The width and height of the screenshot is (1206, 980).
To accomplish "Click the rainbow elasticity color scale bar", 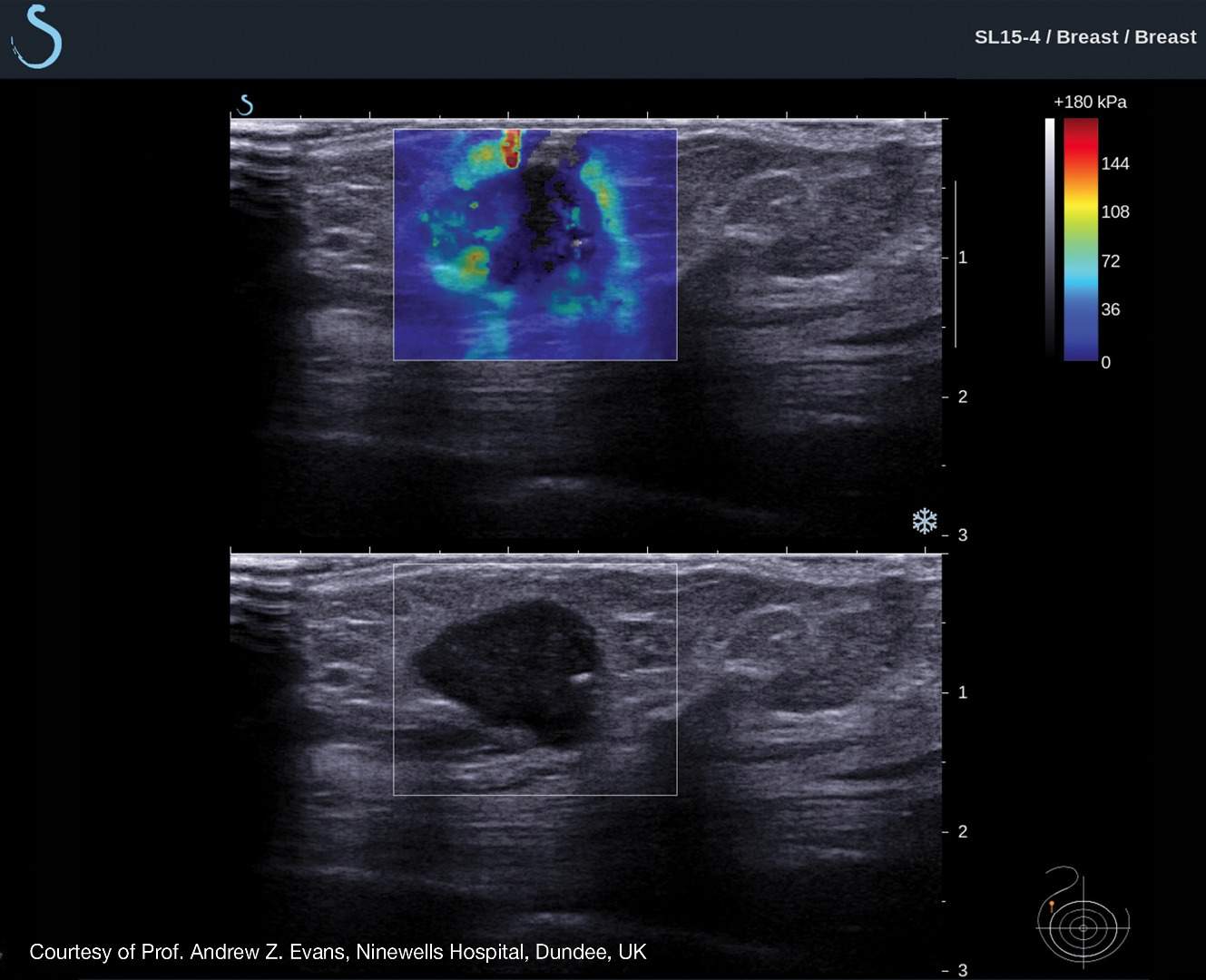I will (1081, 240).
